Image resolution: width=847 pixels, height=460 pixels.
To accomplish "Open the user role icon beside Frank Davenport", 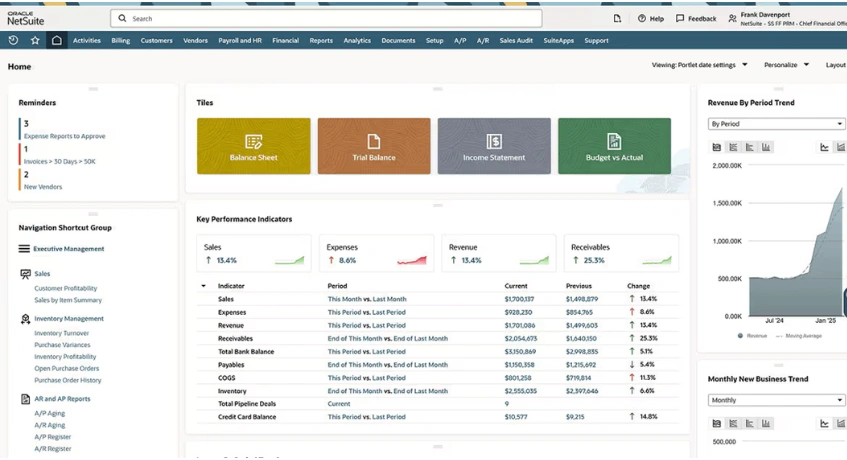I will [x=732, y=18].
